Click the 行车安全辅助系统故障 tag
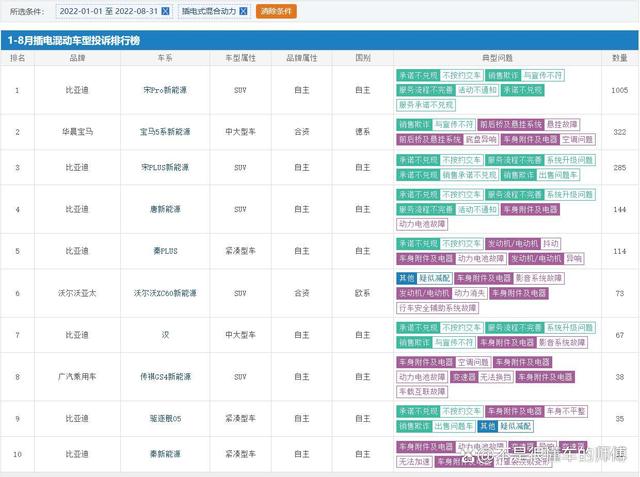The width and height of the screenshot is (640, 477). point(438,308)
